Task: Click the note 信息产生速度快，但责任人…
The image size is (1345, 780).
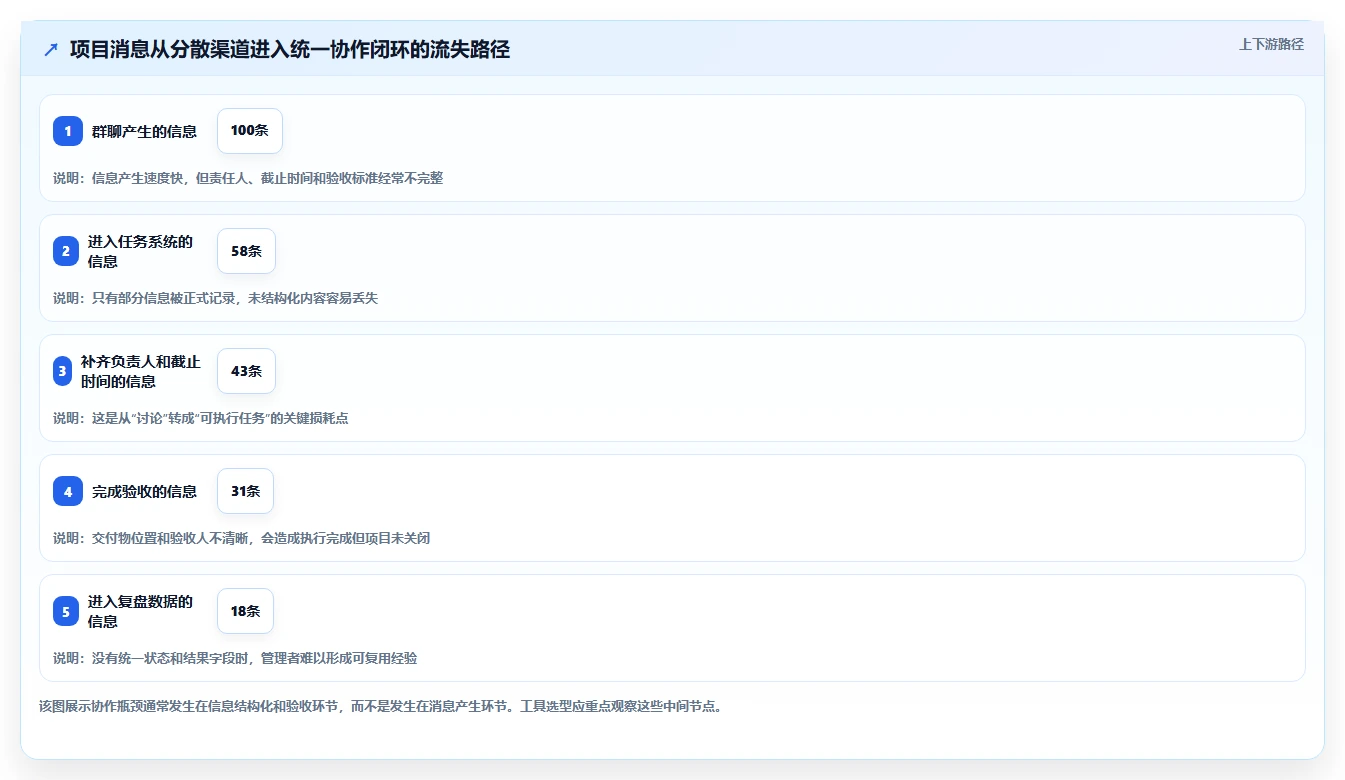Action: (x=248, y=178)
